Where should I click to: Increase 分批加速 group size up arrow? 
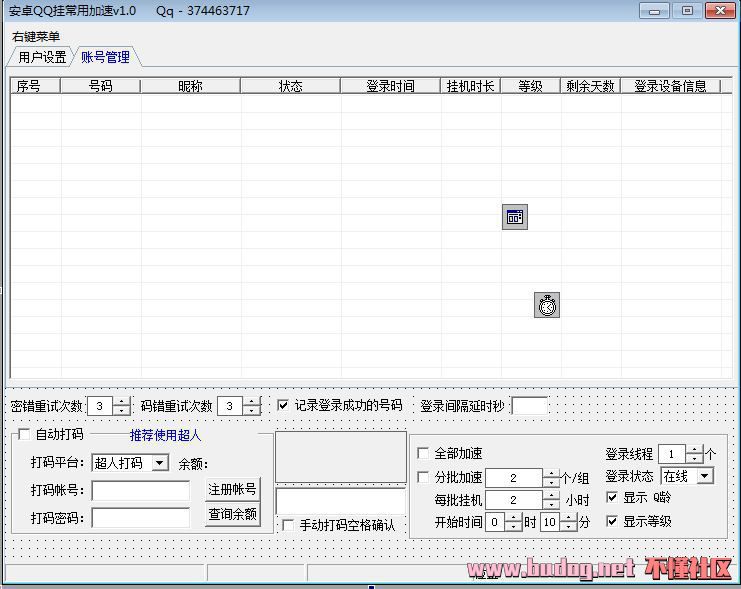(x=551, y=473)
